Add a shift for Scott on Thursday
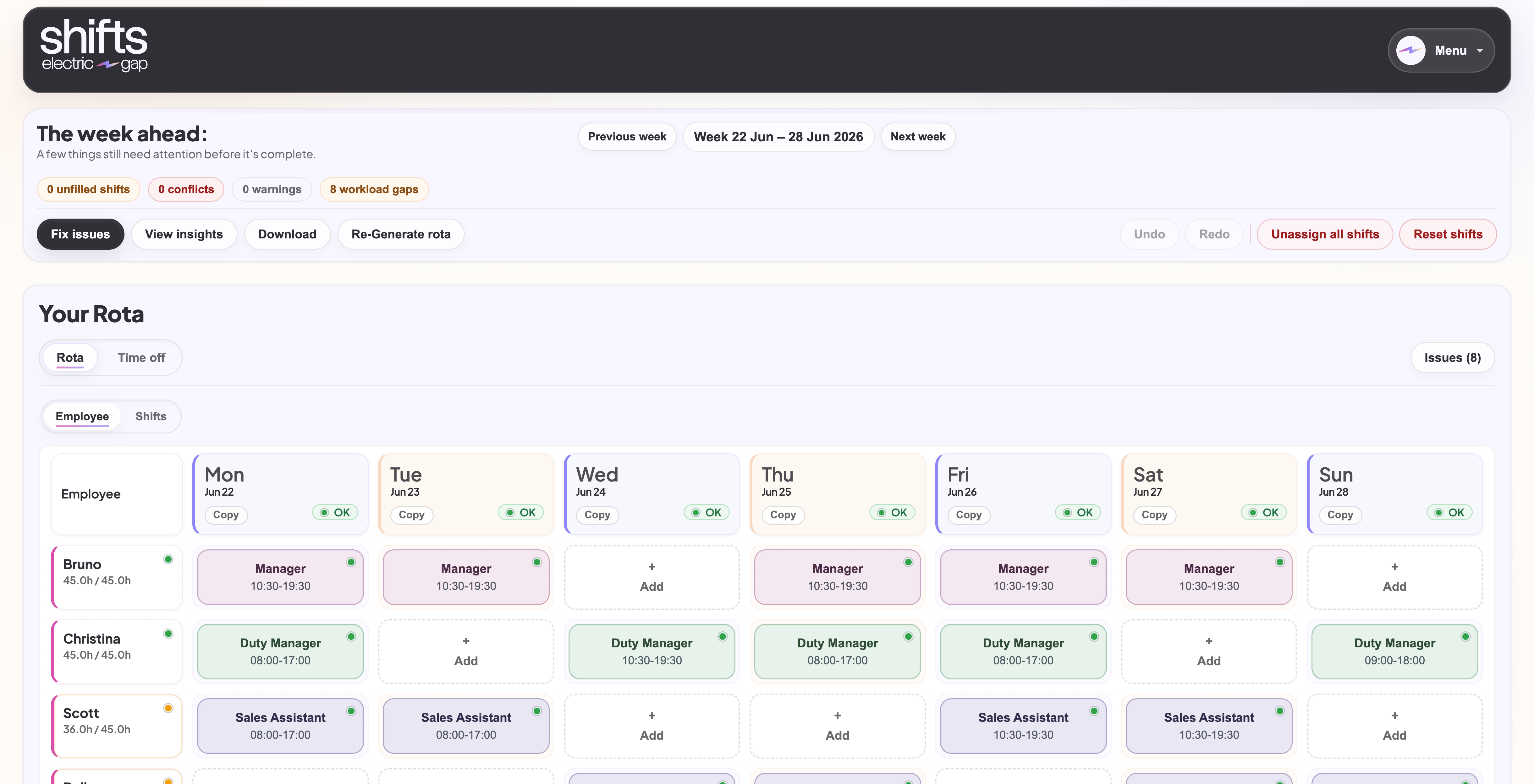Screen dimensions: 1534x784 coord(838,726)
